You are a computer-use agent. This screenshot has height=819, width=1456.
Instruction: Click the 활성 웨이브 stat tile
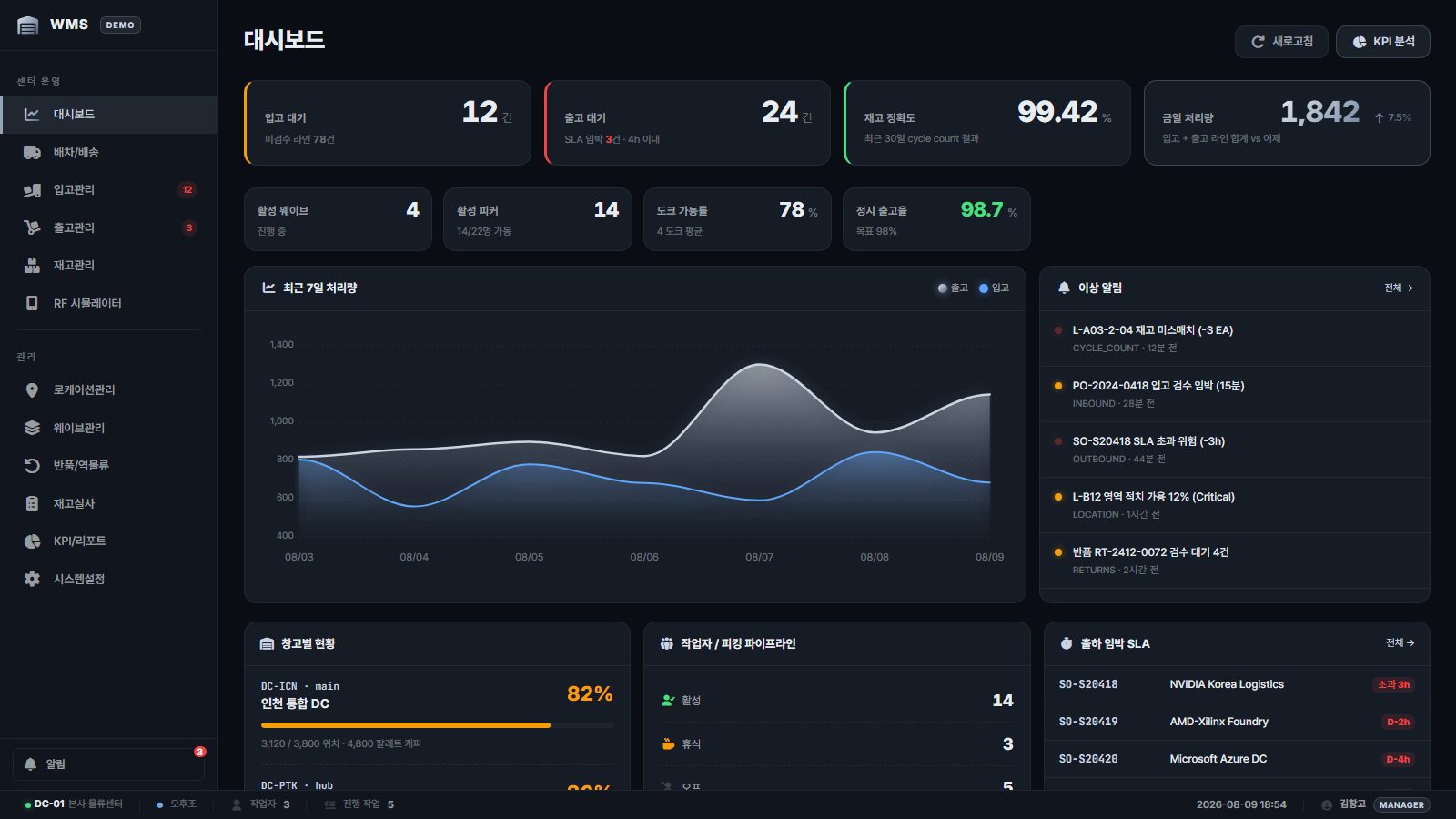[338, 219]
